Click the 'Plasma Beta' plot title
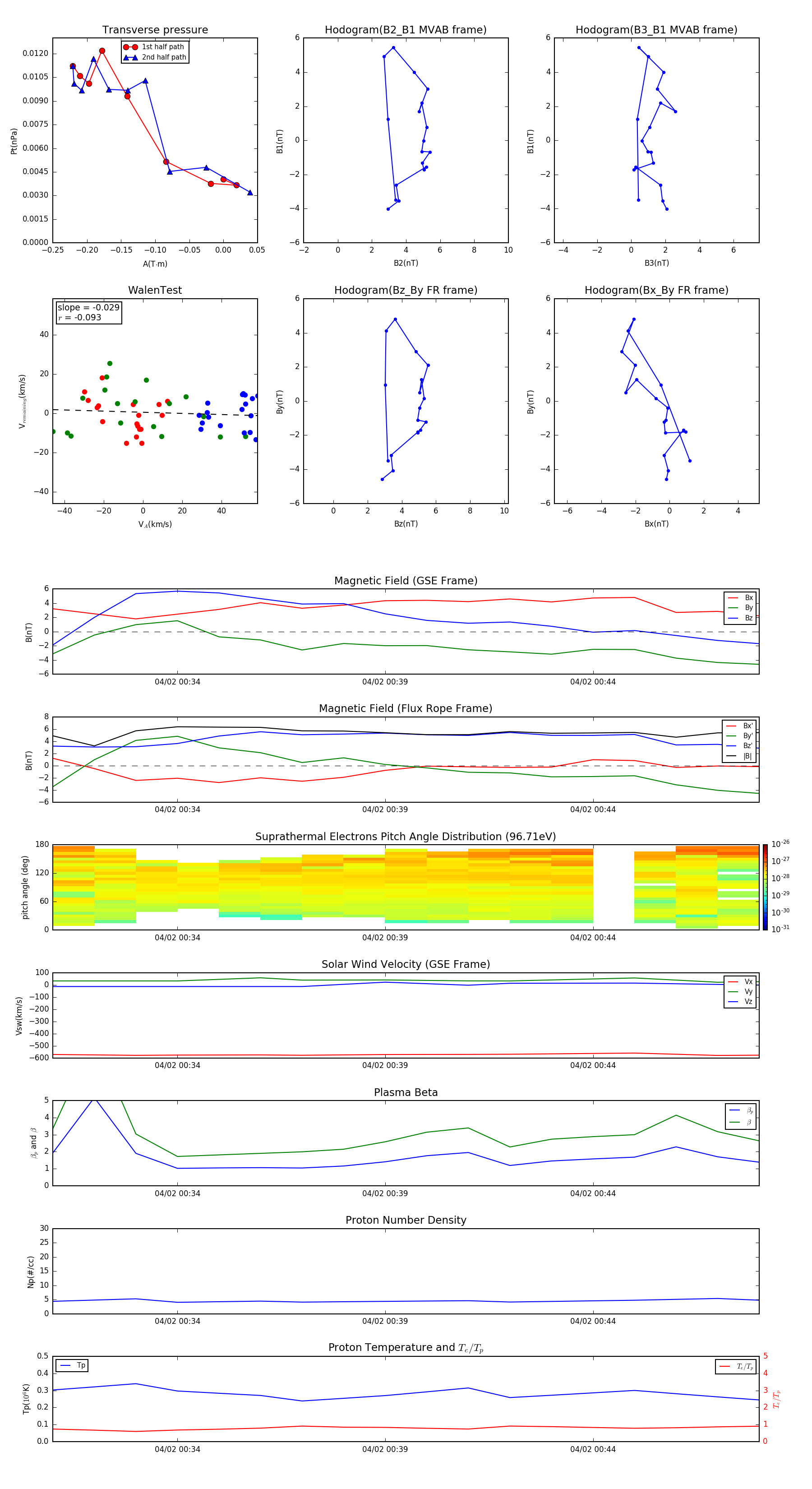Image resolution: width=812 pixels, height=1489 pixels. (x=405, y=1092)
